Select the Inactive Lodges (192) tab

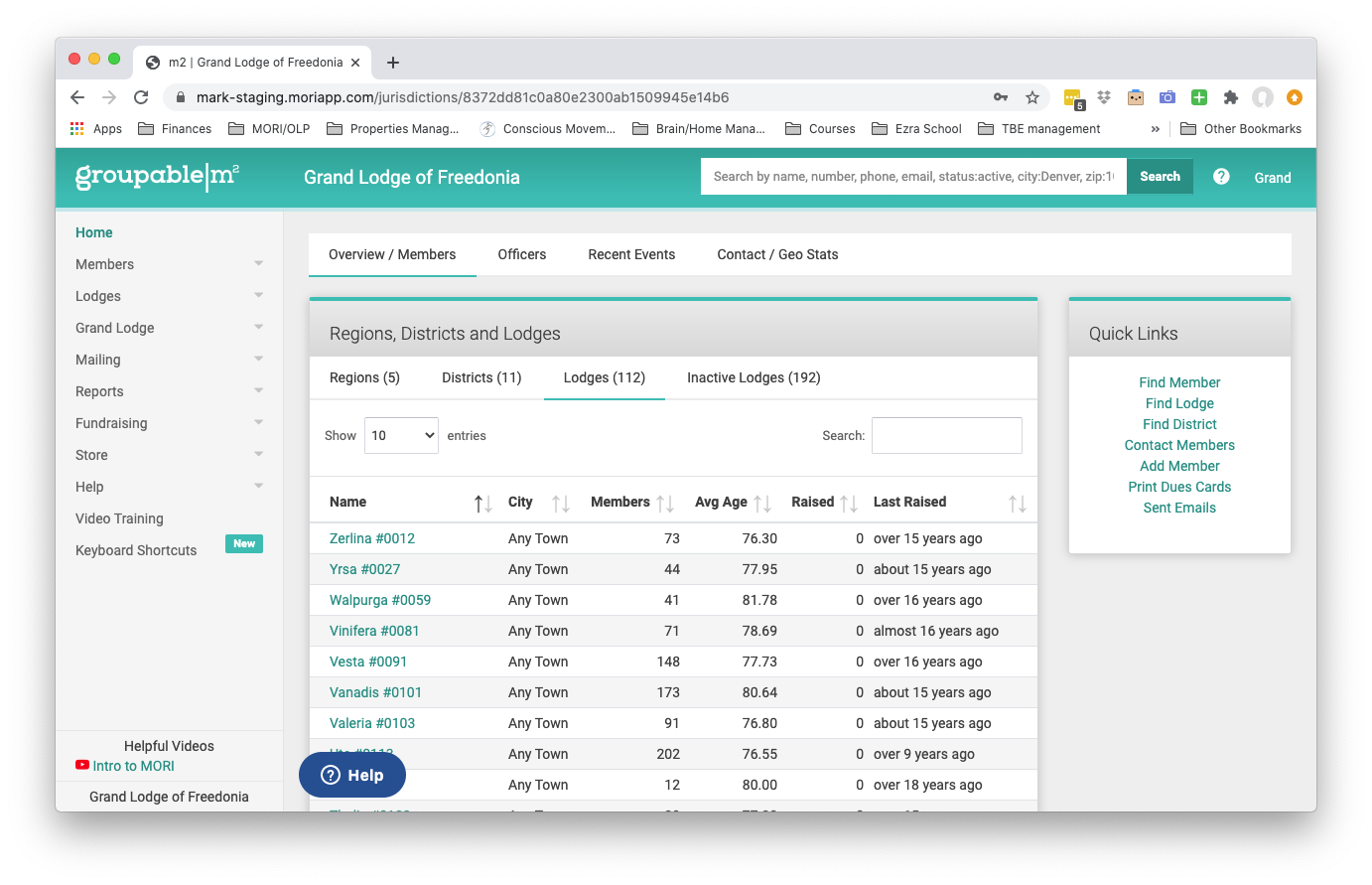coord(754,377)
